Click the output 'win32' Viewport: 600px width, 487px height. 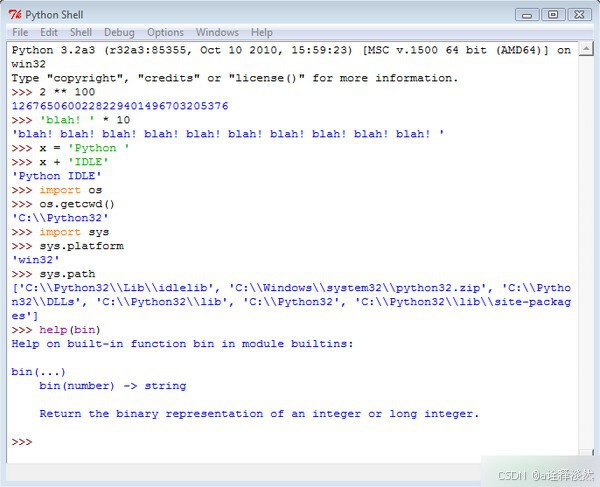point(36,260)
